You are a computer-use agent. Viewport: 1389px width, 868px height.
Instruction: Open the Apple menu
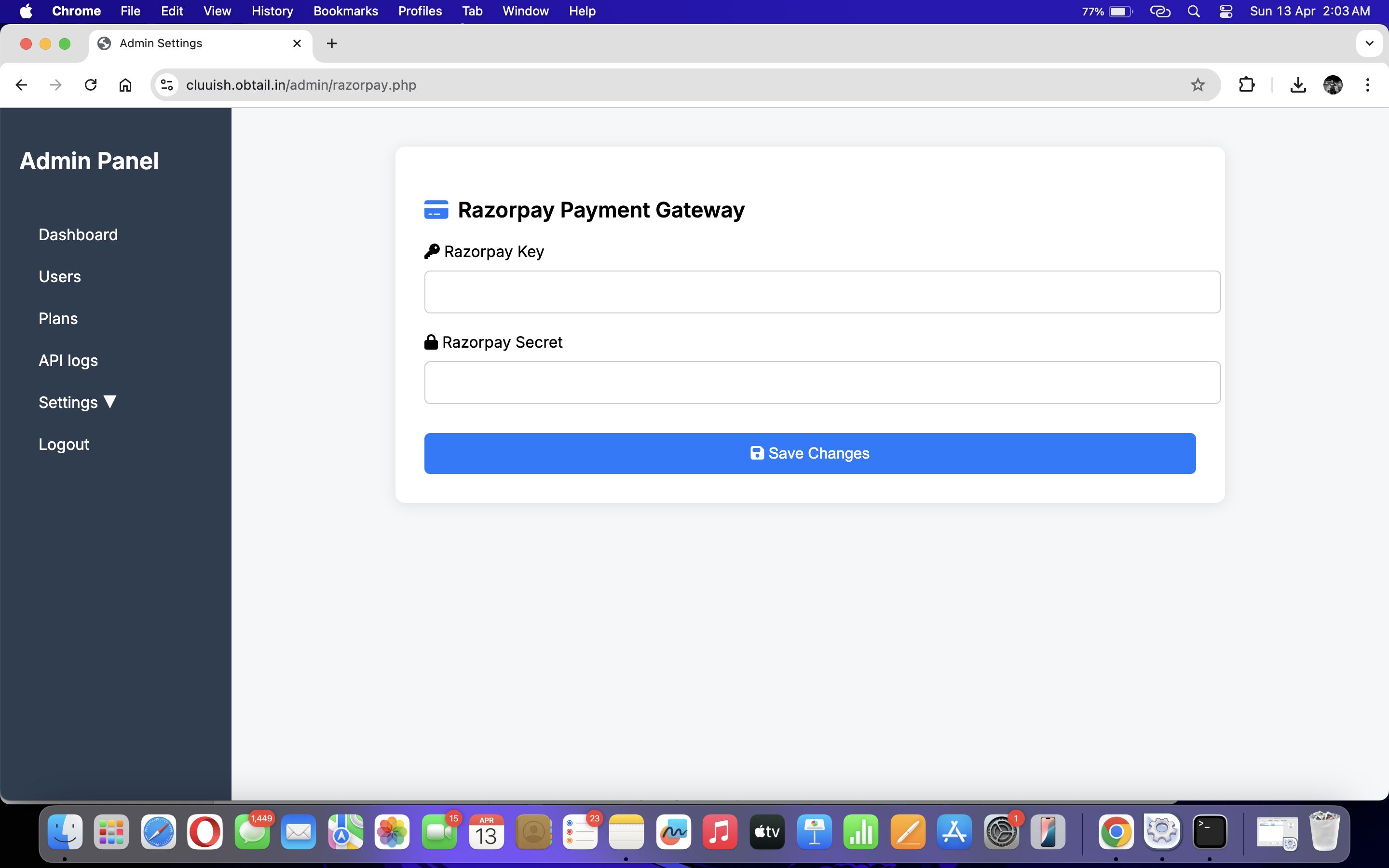click(x=26, y=12)
